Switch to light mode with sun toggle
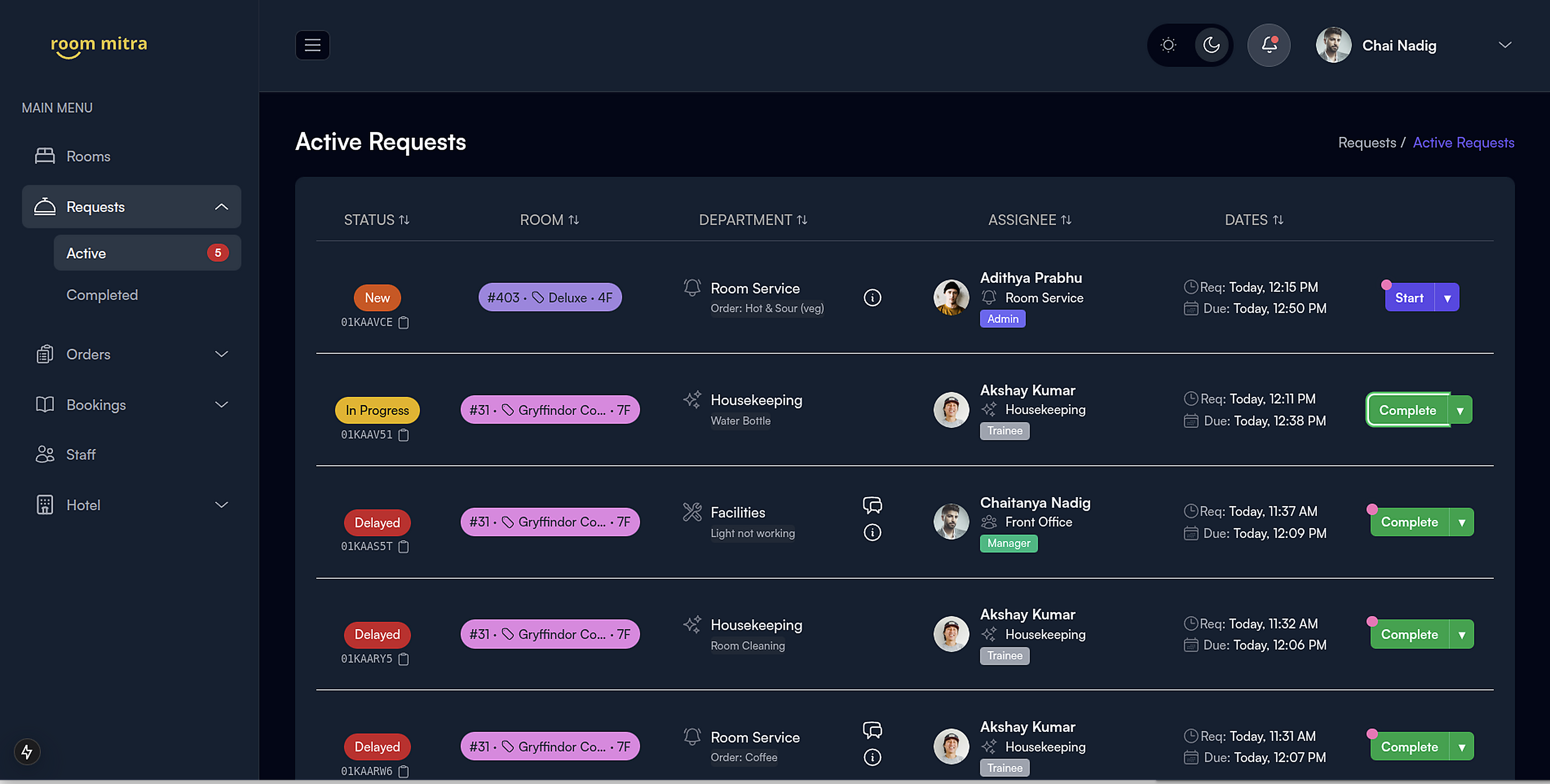This screenshot has height=784, width=1550. pyautogui.click(x=1168, y=45)
